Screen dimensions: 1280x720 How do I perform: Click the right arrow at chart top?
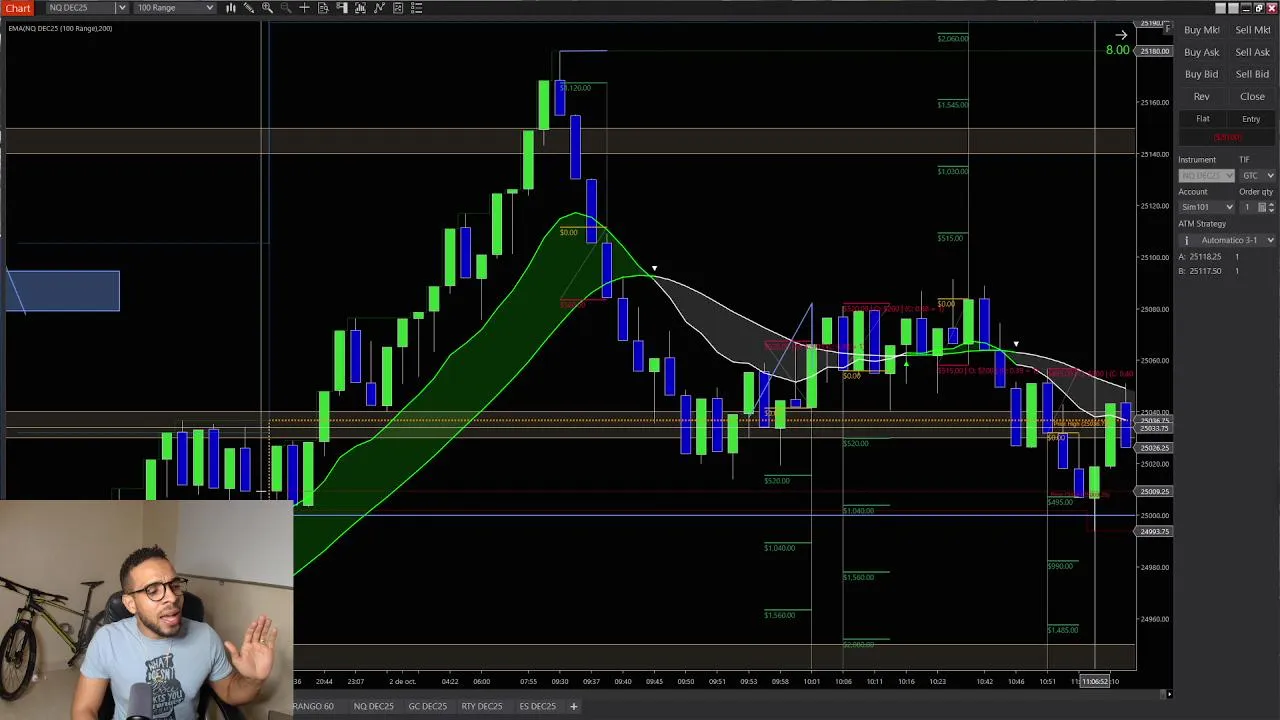pos(1121,35)
